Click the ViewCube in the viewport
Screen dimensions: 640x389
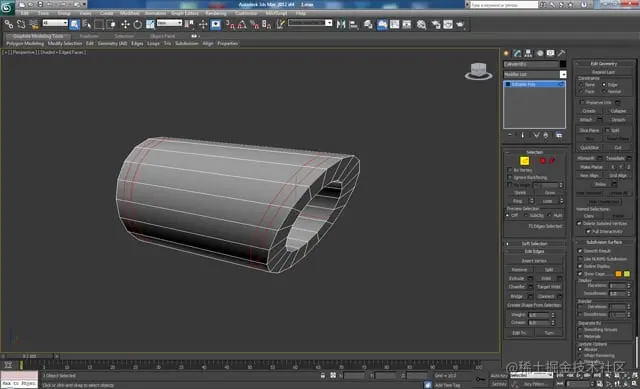(x=478, y=71)
